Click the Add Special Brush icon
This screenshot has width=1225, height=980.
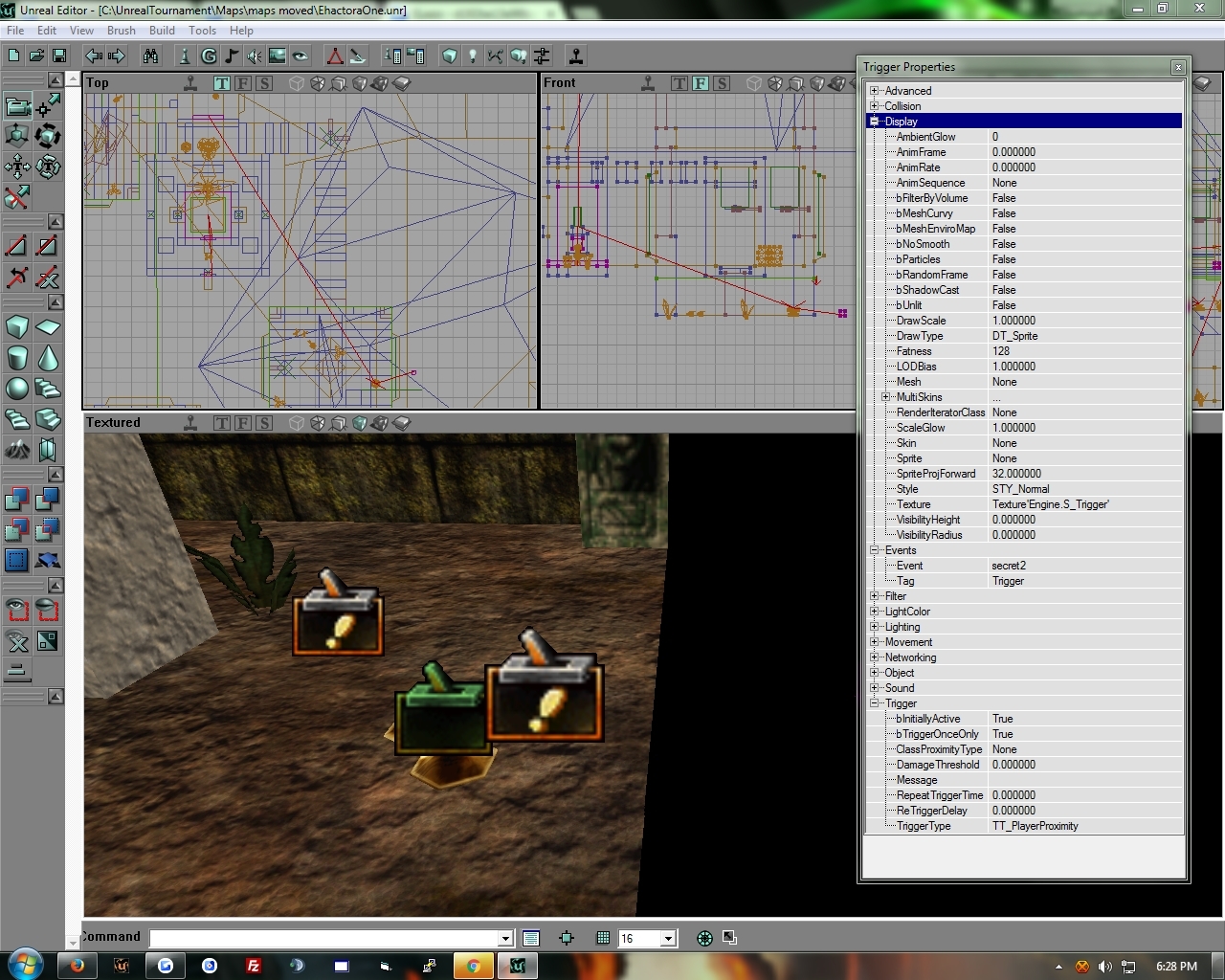pos(17,560)
